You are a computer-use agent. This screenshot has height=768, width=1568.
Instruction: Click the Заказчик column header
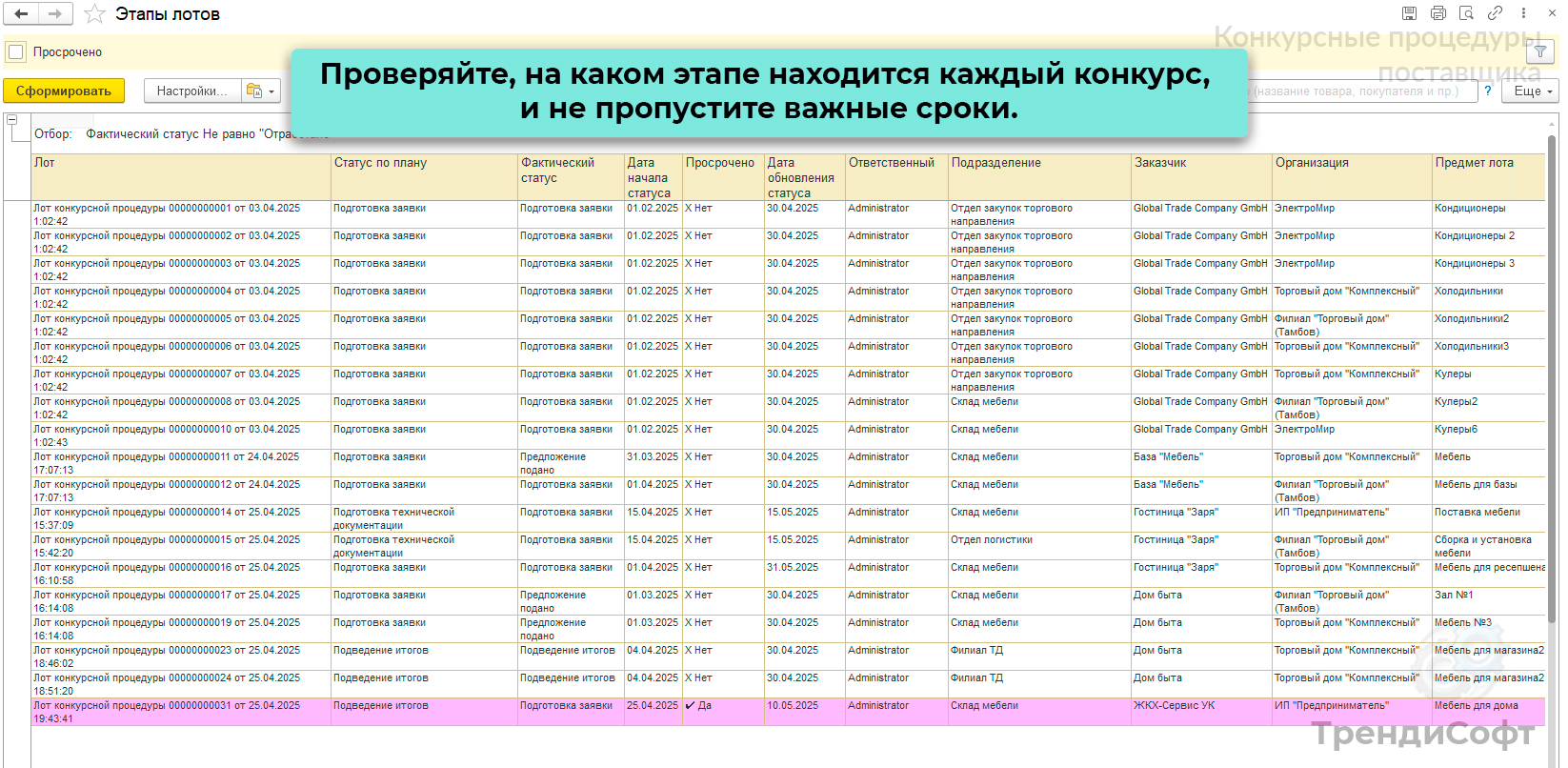point(1201,177)
